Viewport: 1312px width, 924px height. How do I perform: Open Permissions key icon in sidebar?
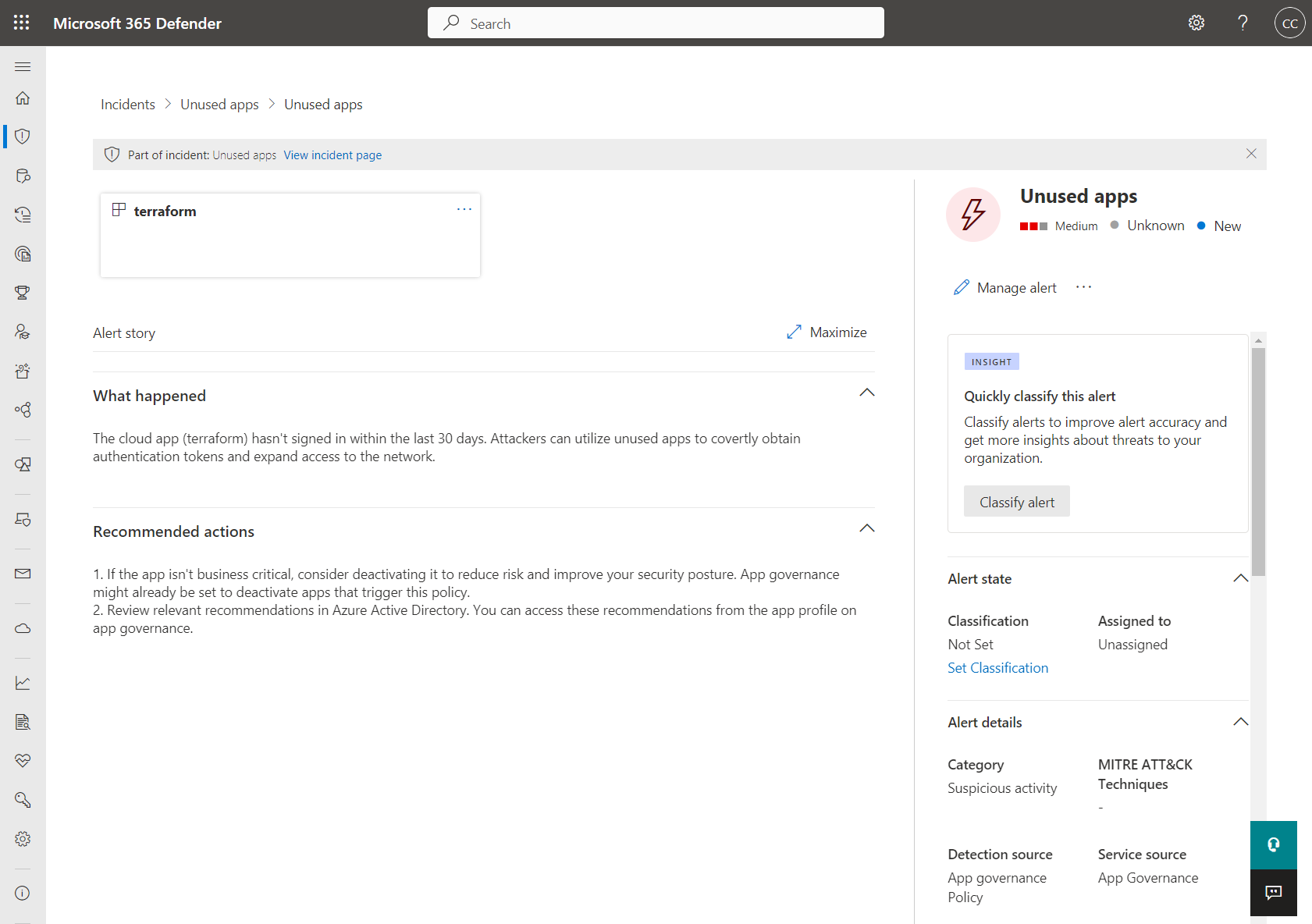click(23, 800)
